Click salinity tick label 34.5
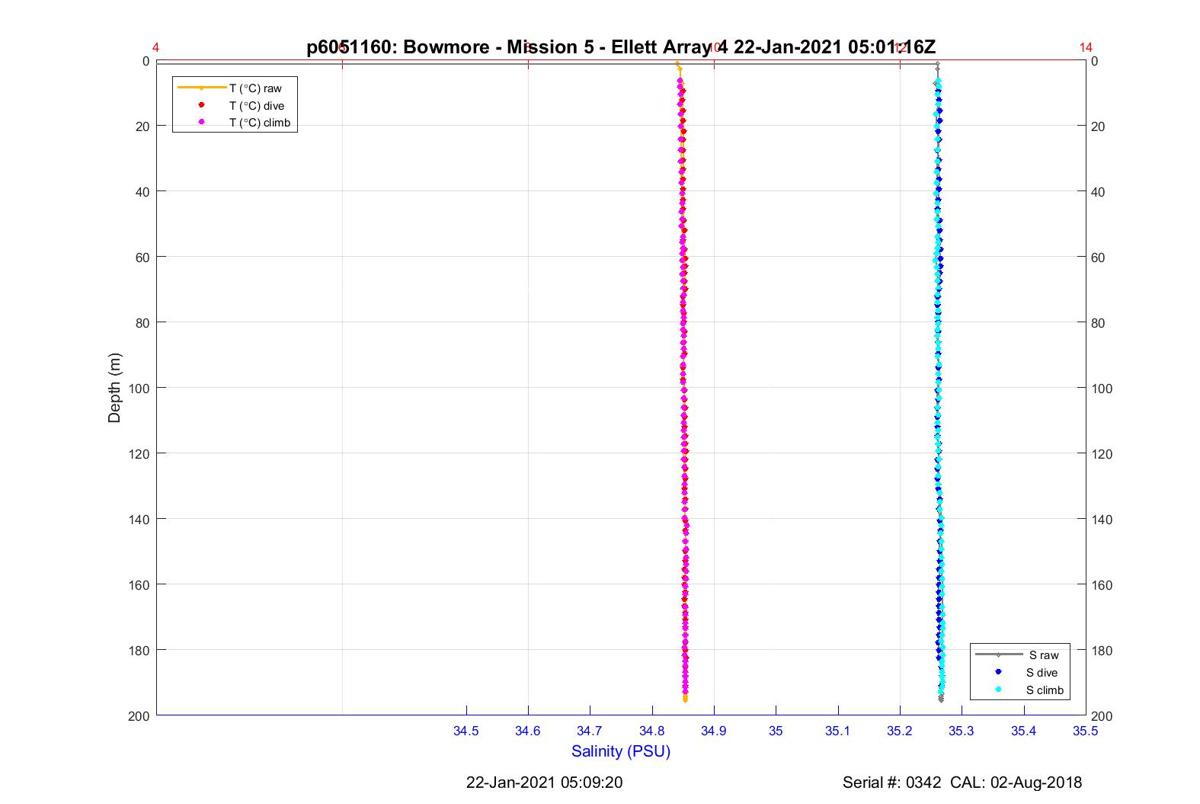The image size is (1200, 804). point(466,732)
